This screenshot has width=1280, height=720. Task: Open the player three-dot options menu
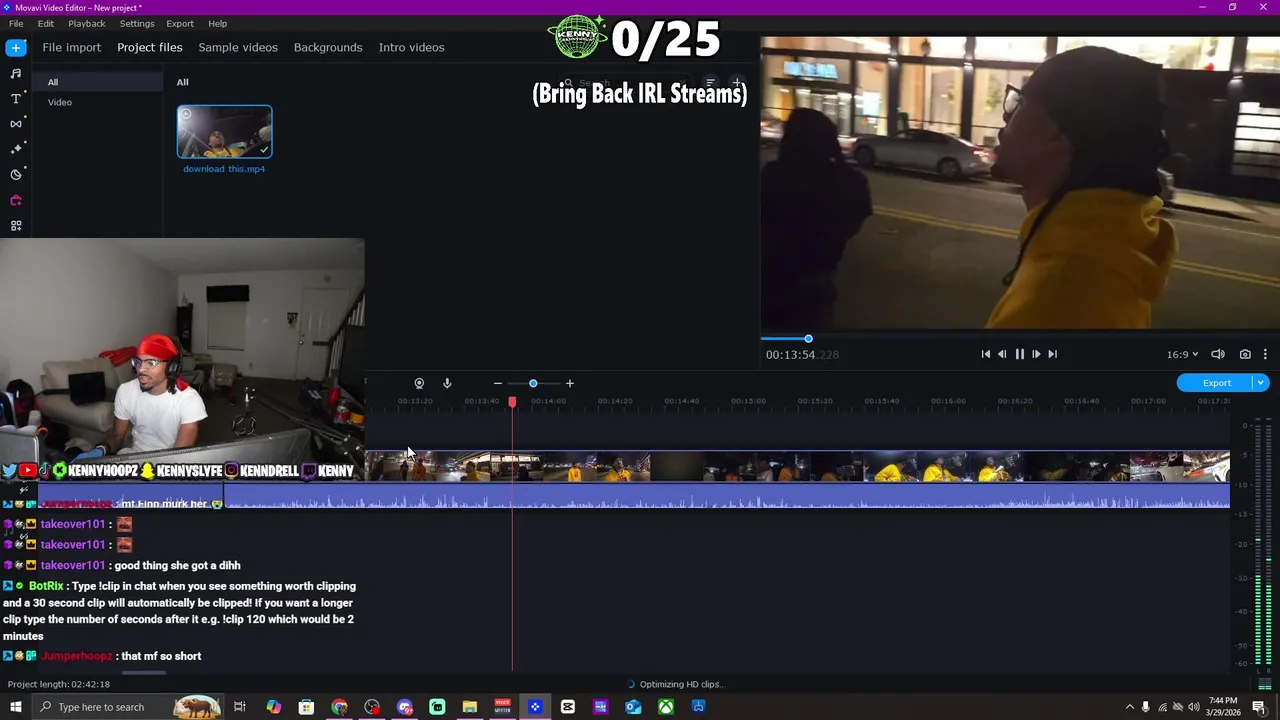[x=1265, y=354]
